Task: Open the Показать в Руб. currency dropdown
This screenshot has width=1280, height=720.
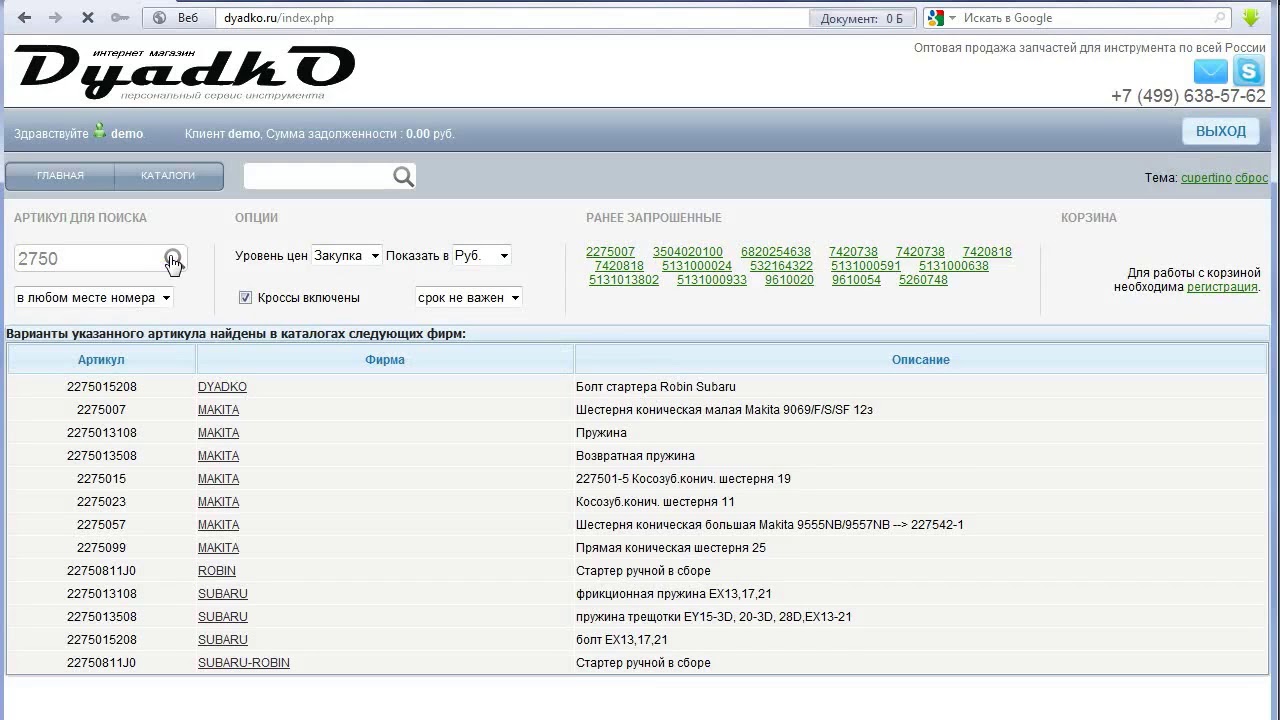Action: click(x=482, y=256)
